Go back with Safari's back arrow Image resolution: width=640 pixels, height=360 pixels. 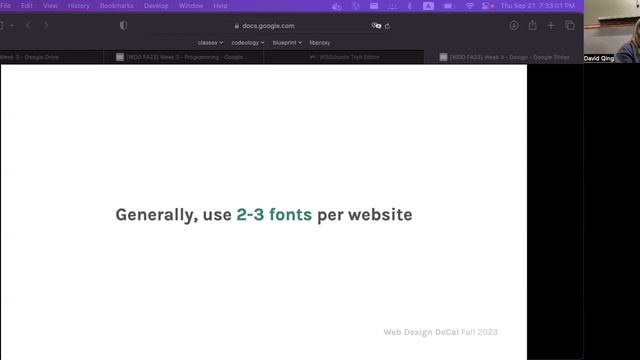click(28, 26)
